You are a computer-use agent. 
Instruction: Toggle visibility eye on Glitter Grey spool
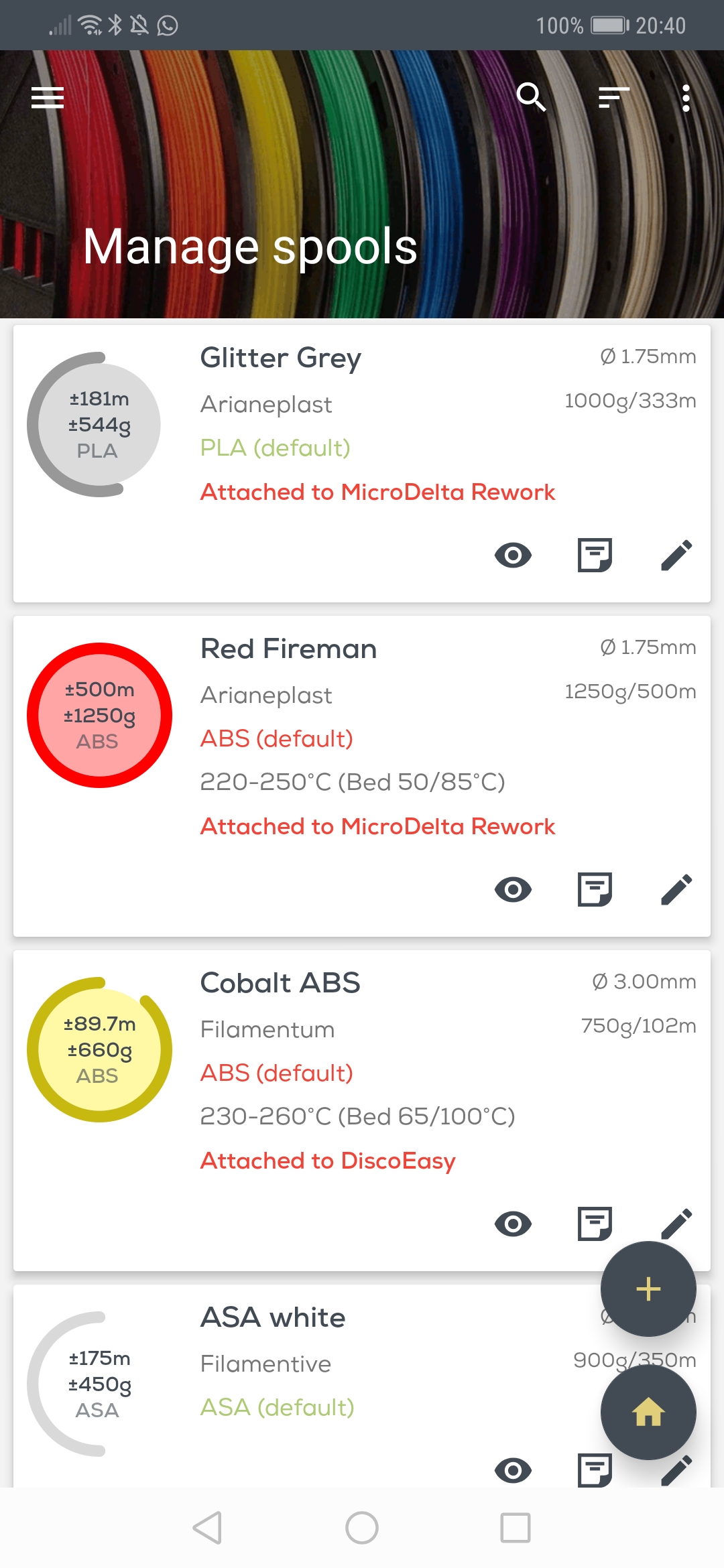(513, 556)
